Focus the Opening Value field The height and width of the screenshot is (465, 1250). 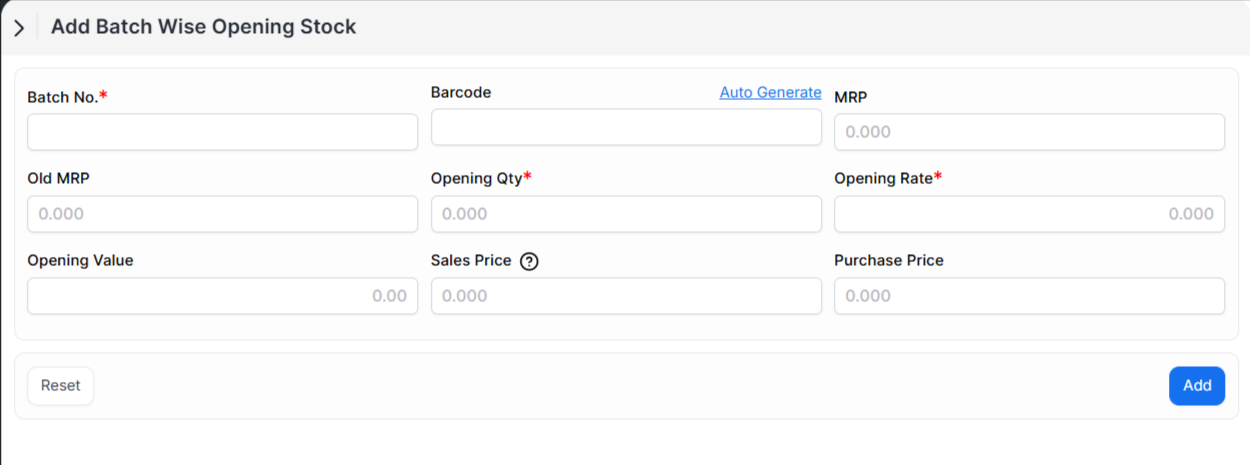click(x=222, y=296)
